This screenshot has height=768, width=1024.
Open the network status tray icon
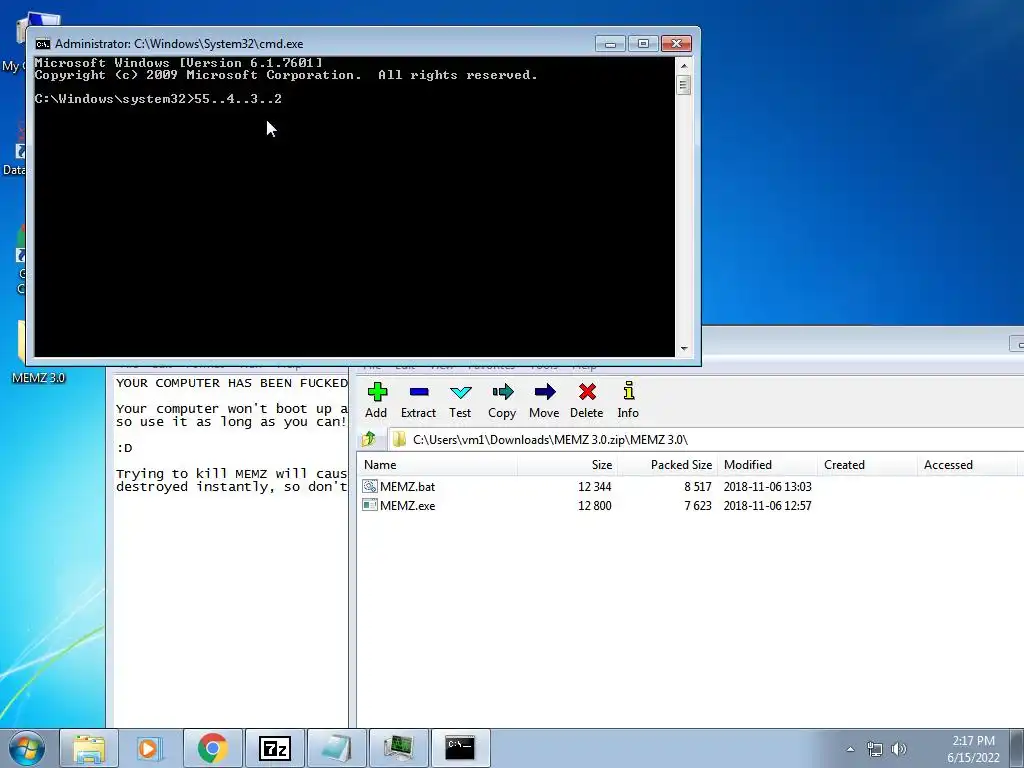874,749
